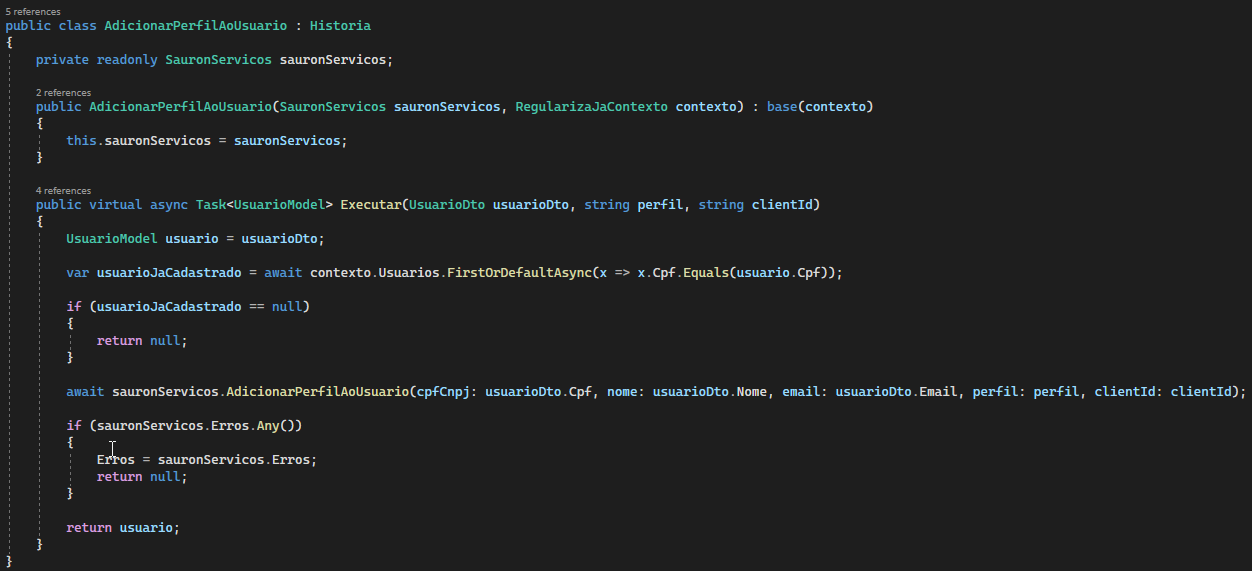Image resolution: width=1252 pixels, height=571 pixels.
Task: Click the Any() call in the if condition
Action: coord(275,426)
